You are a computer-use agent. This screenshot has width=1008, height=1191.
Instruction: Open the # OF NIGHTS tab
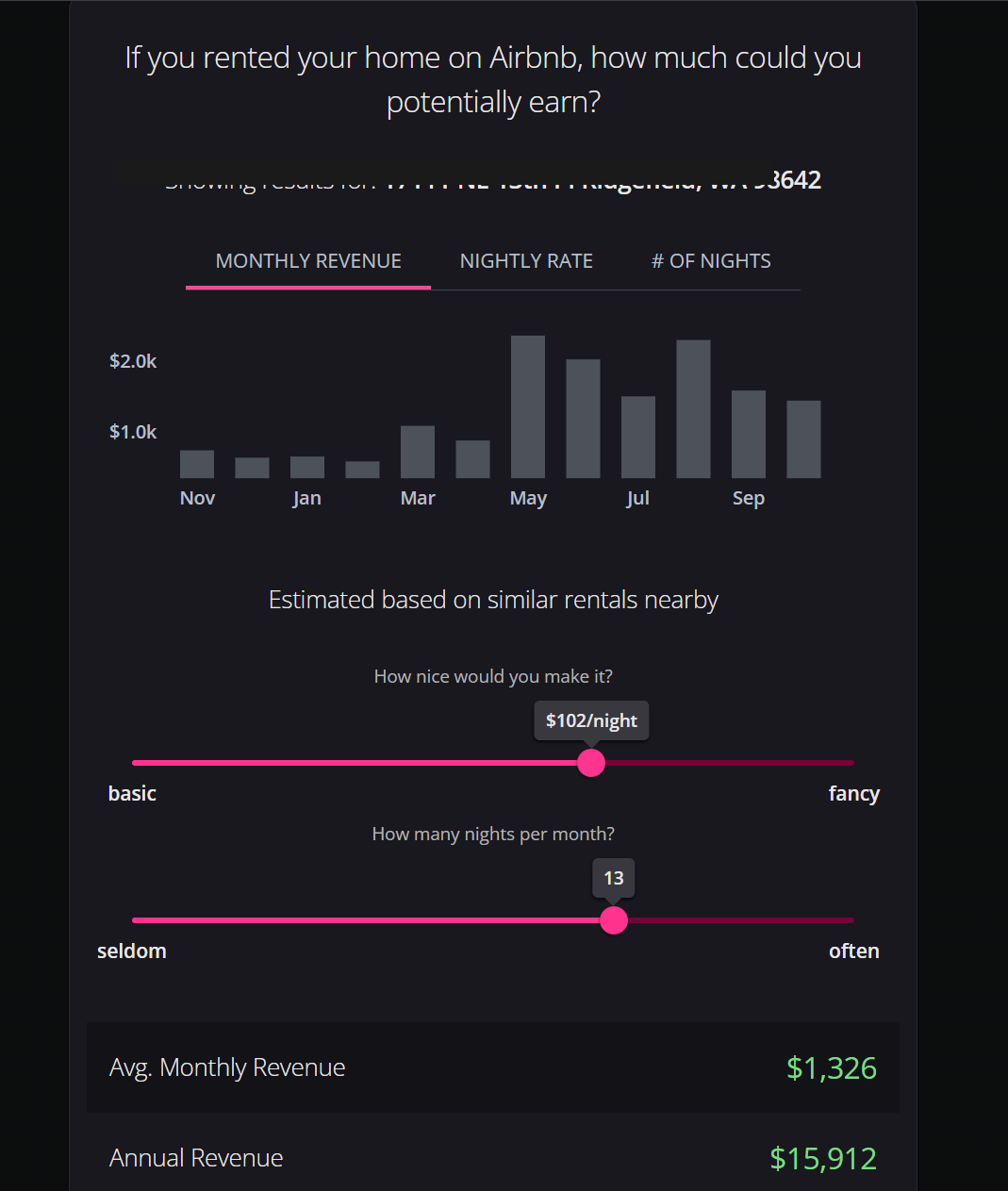(710, 260)
